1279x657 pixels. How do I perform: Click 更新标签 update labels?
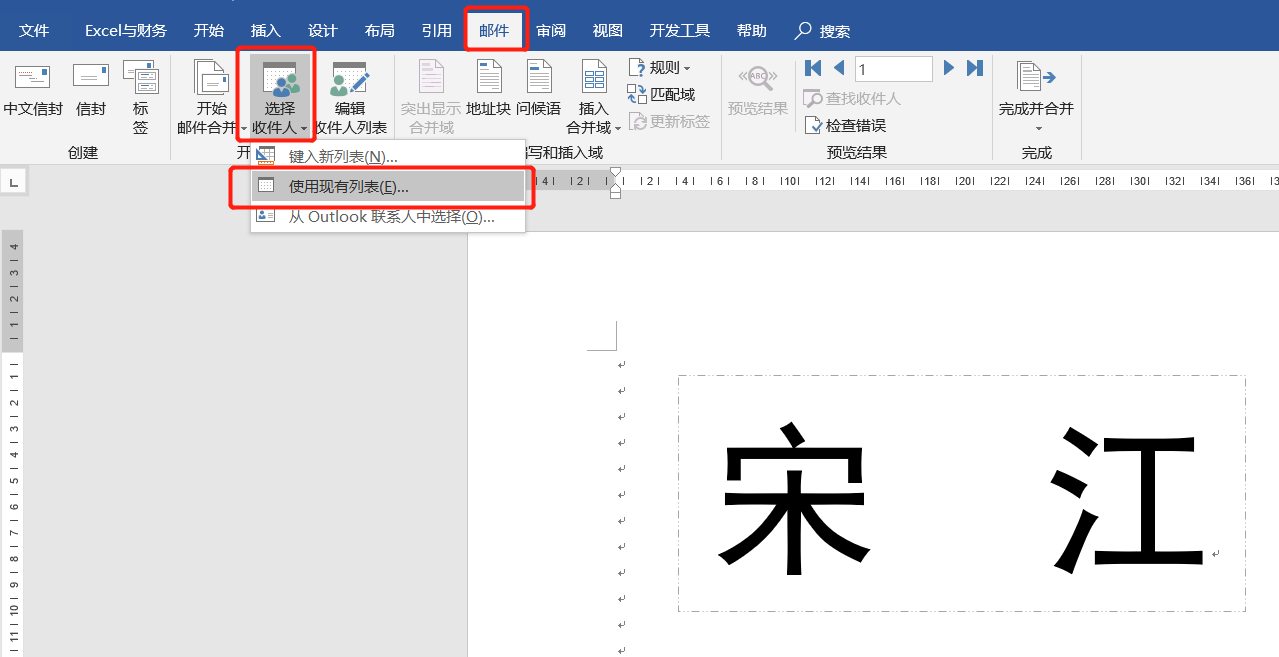click(669, 121)
